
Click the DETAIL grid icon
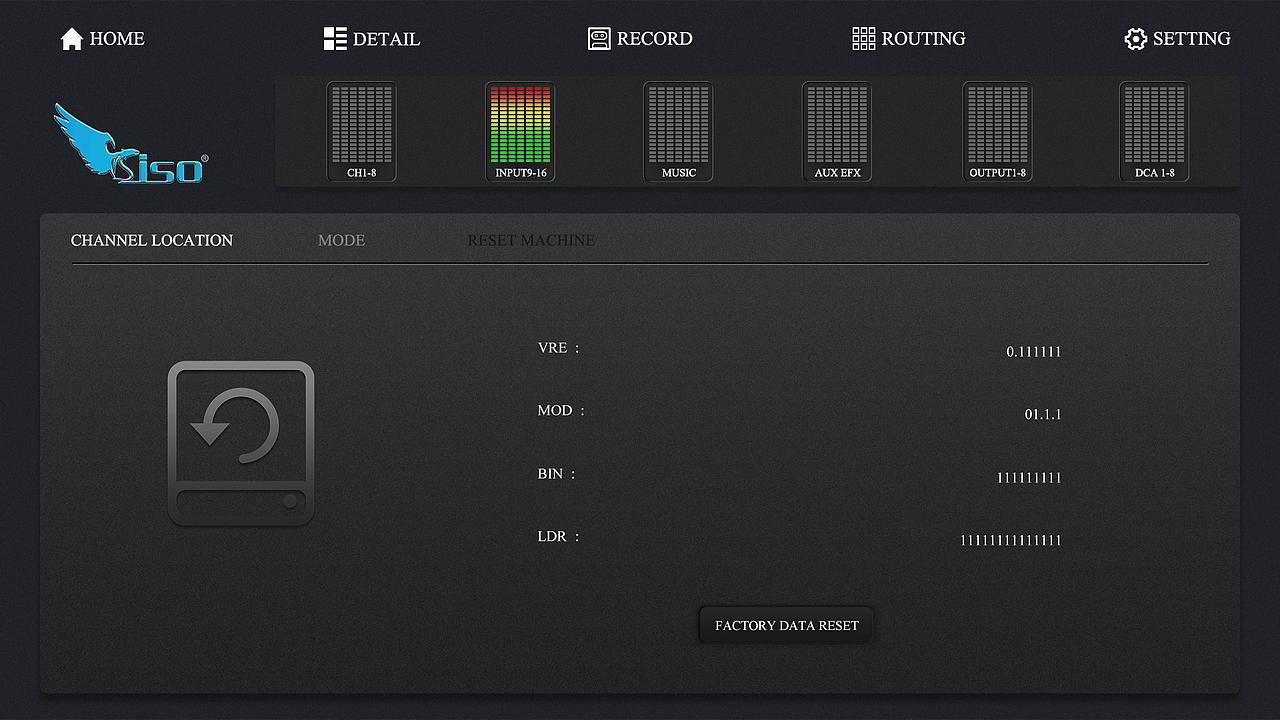coord(335,39)
